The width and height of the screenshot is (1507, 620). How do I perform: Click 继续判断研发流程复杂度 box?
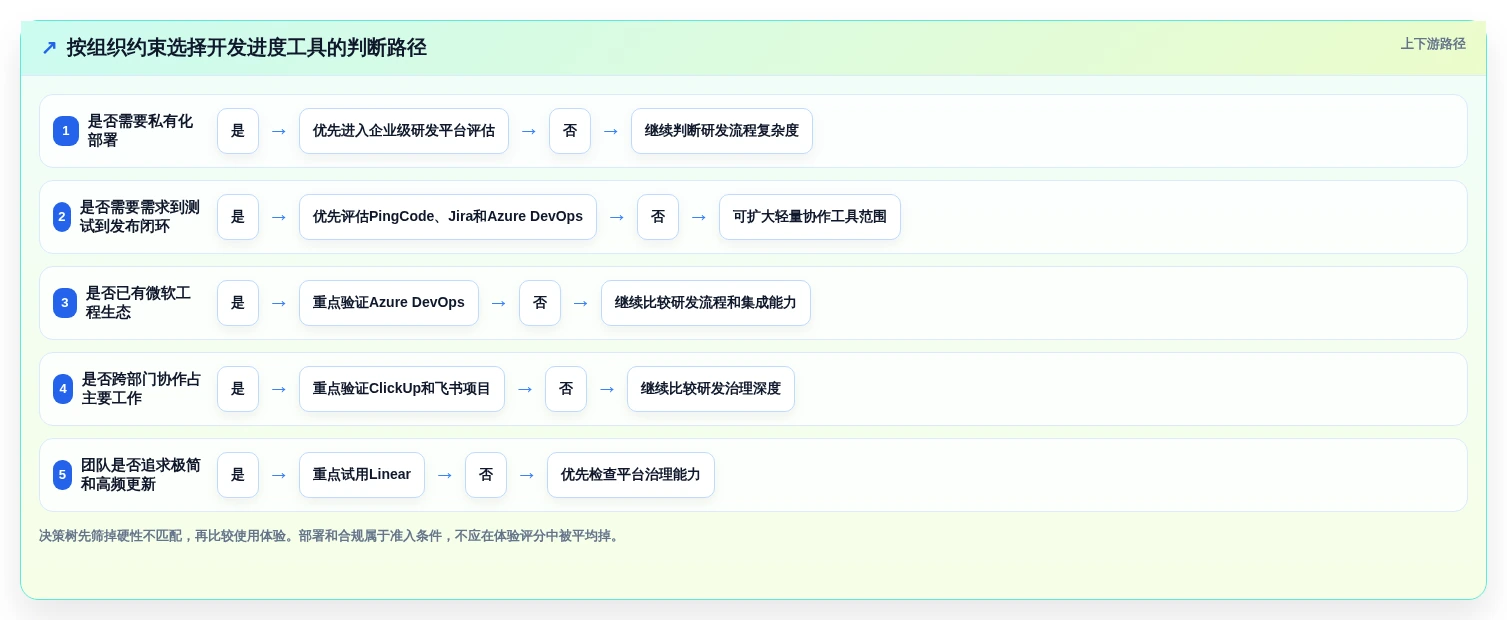pos(722,131)
